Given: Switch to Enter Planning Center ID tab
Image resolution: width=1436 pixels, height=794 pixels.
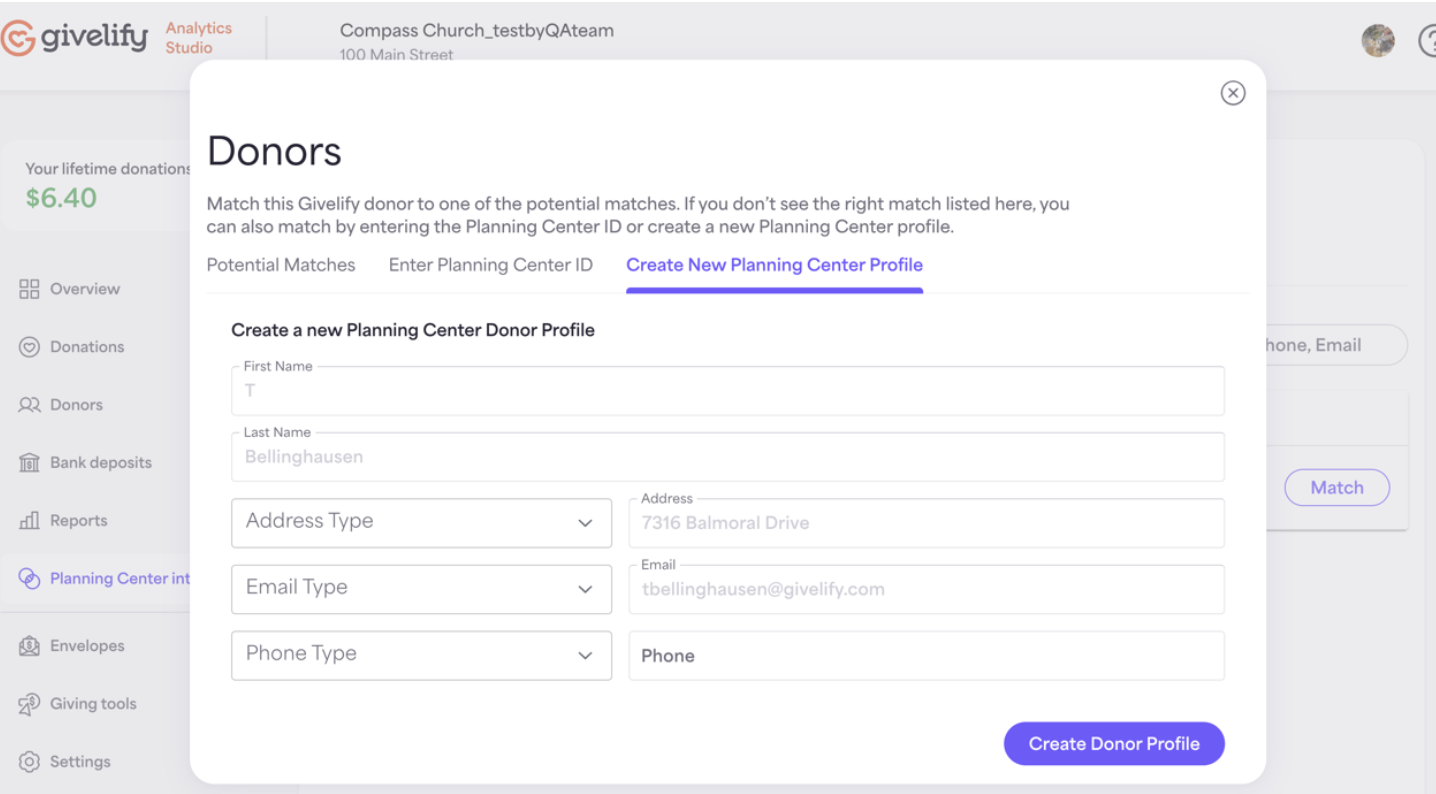Looking at the screenshot, I should [x=491, y=265].
